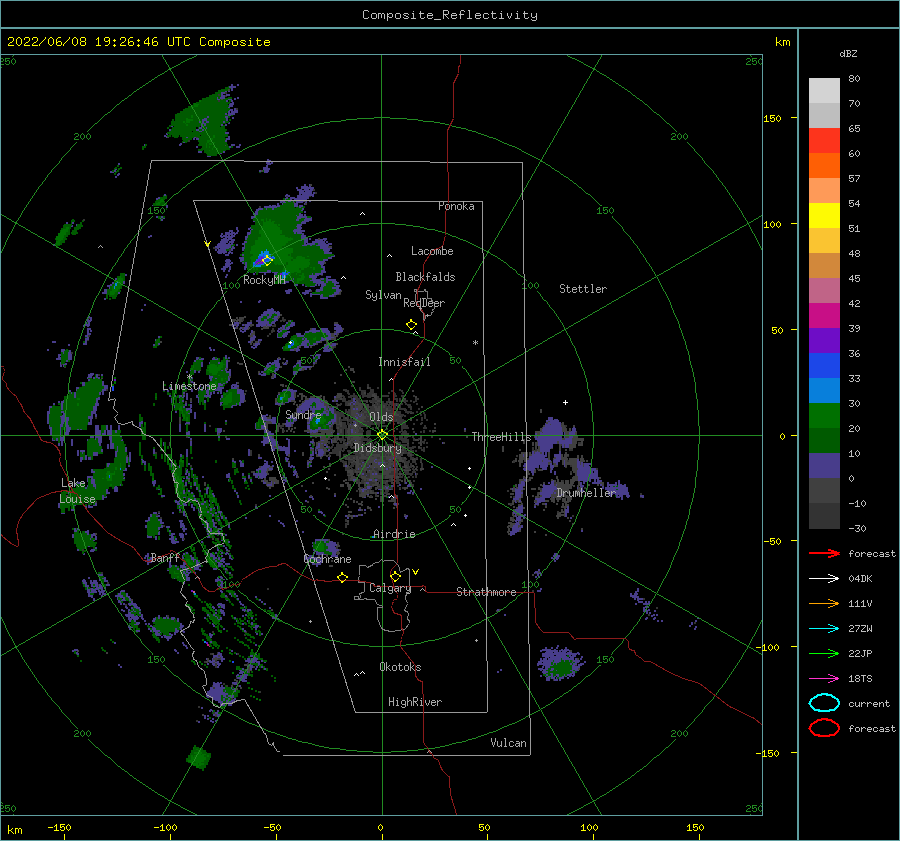Click the cyan current ellipse symbol
900x841 pixels.
[x=824, y=703]
